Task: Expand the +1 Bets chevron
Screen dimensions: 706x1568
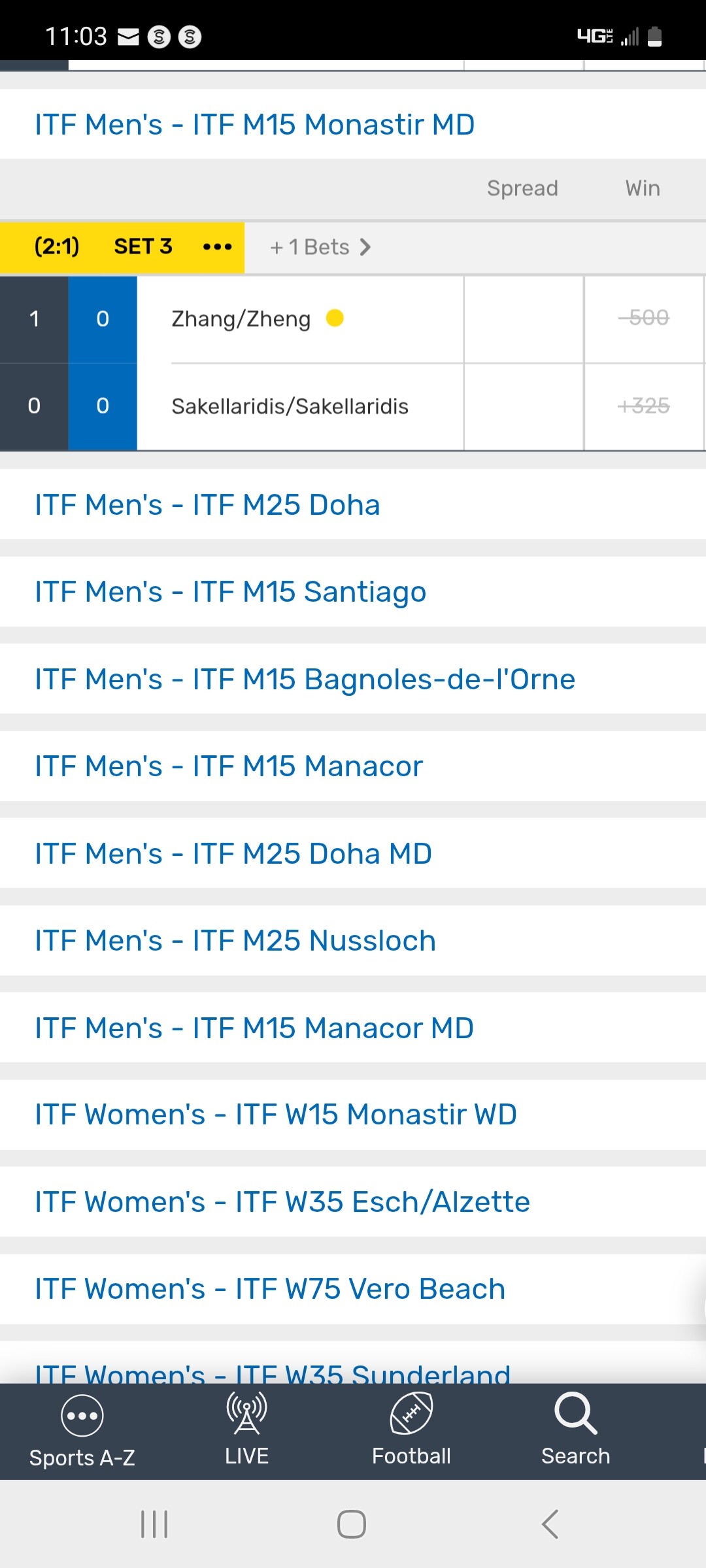Action: coord(365,247)
